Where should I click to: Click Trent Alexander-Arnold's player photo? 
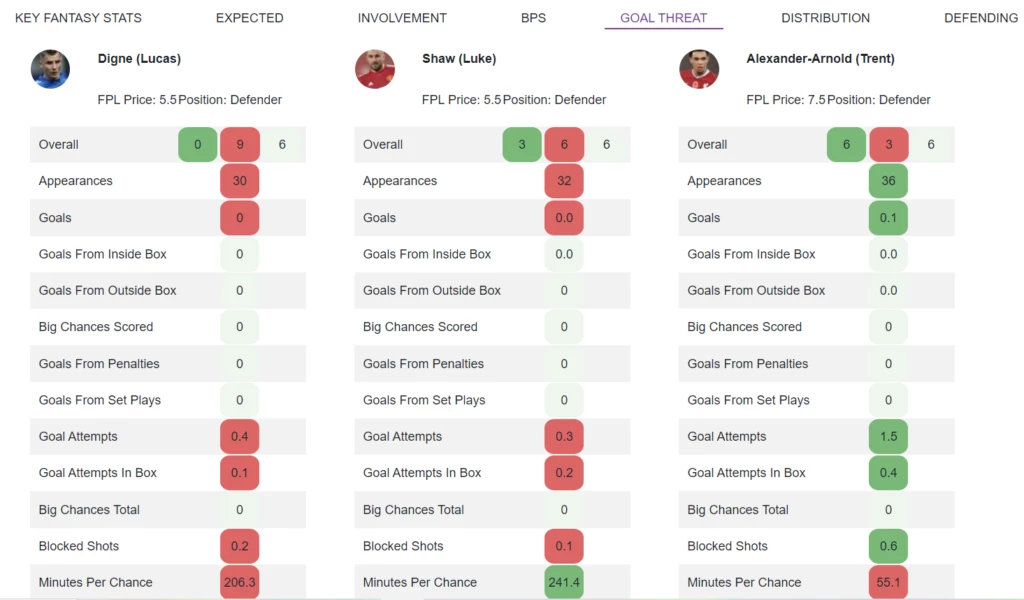[699, 69]
